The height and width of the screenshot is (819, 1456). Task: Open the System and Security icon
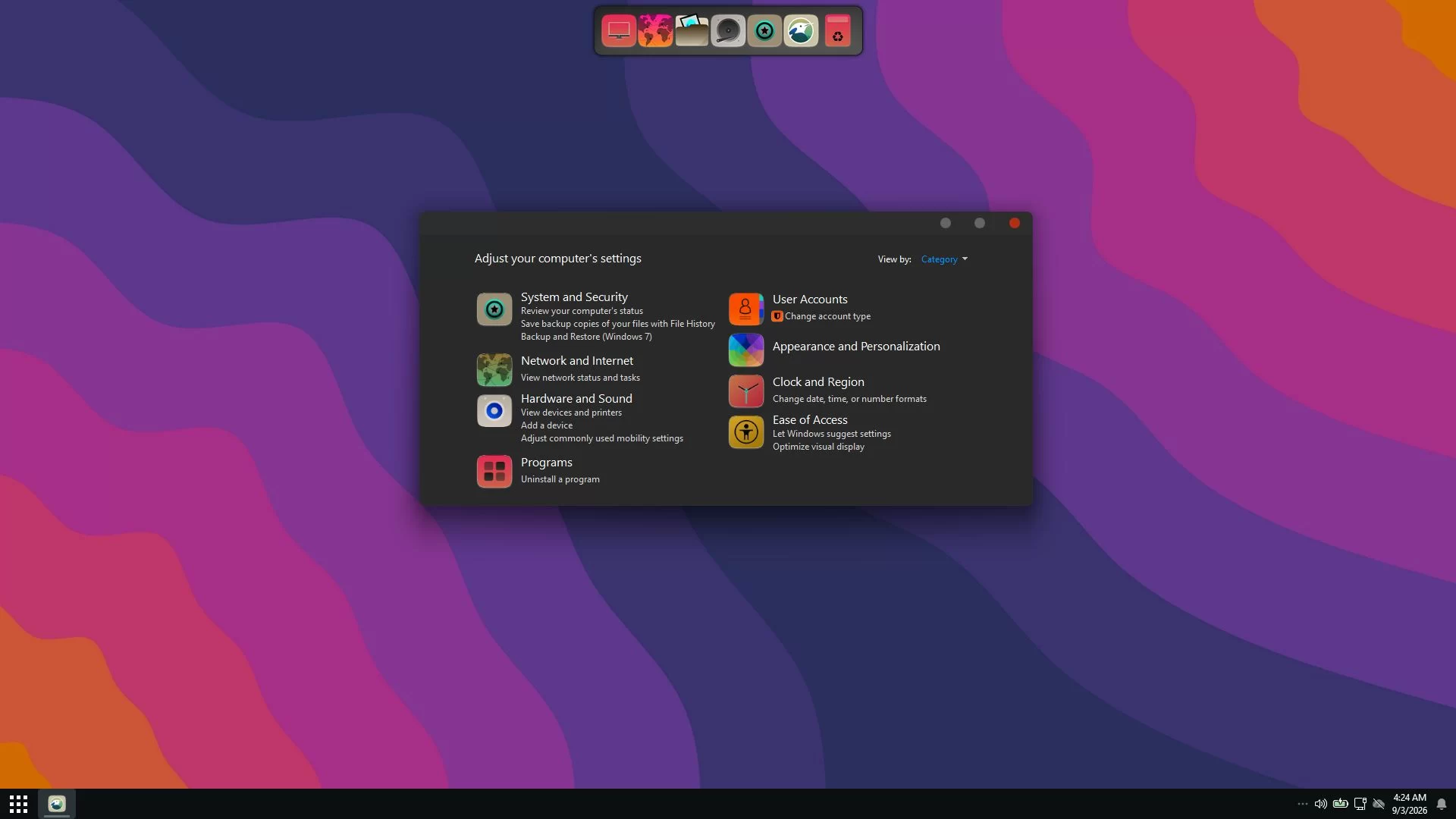(x=494, y=309)
